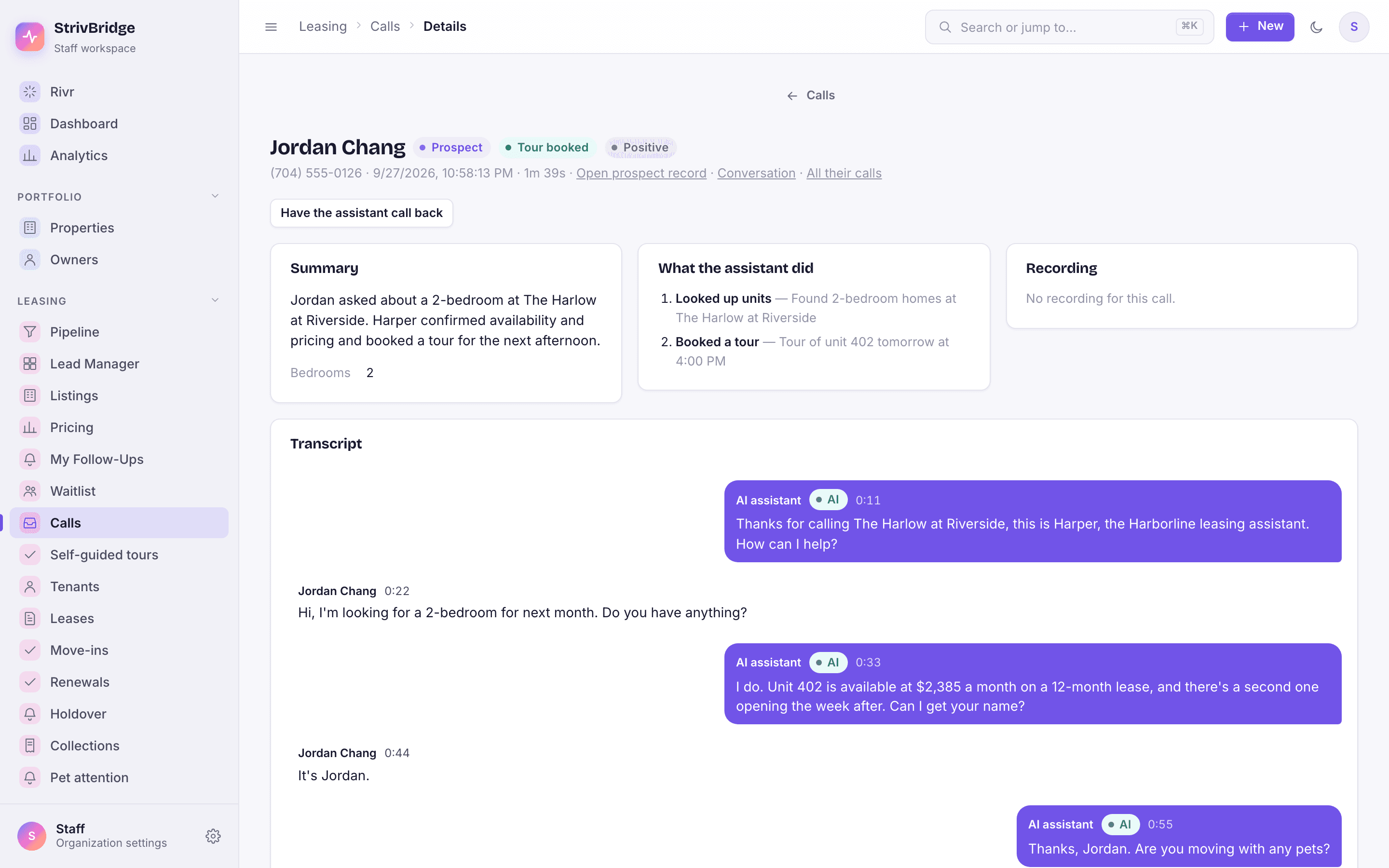Toggle the sidebar hamburger menu
The width and height of the screenshot is (1389, 868).
tap(271, 27)
